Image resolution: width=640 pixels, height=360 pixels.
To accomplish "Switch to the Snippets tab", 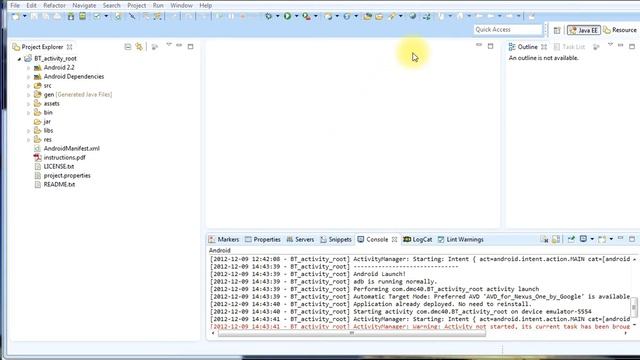I will [x=336, y=240].
